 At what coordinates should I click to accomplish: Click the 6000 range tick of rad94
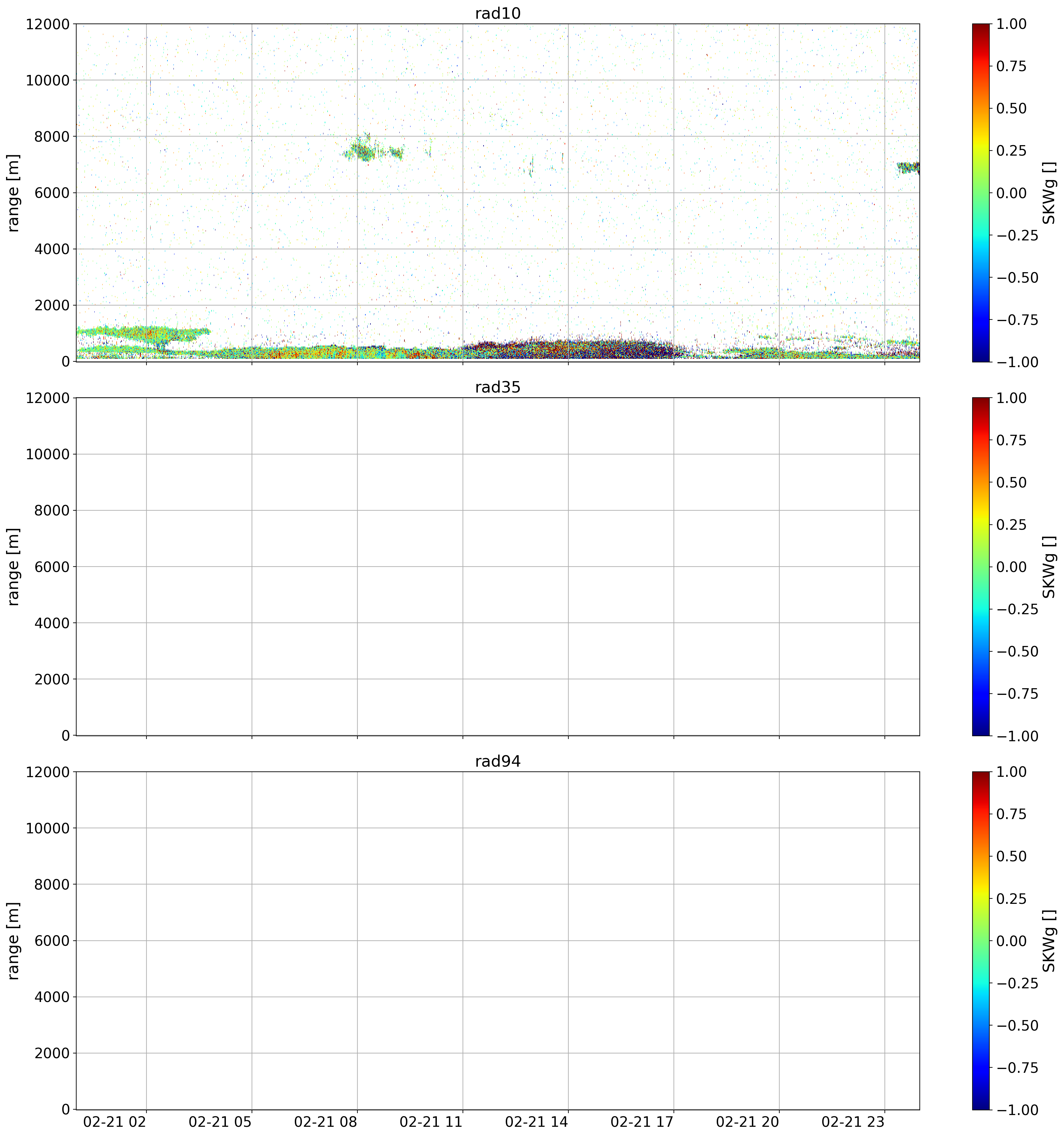pos(52,941)
